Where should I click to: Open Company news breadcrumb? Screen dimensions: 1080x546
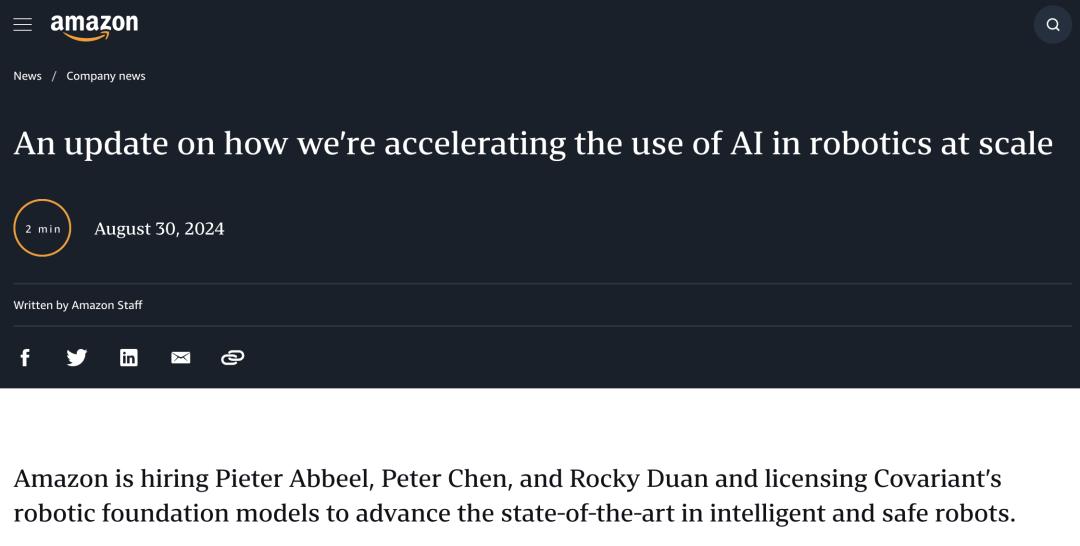106,76
